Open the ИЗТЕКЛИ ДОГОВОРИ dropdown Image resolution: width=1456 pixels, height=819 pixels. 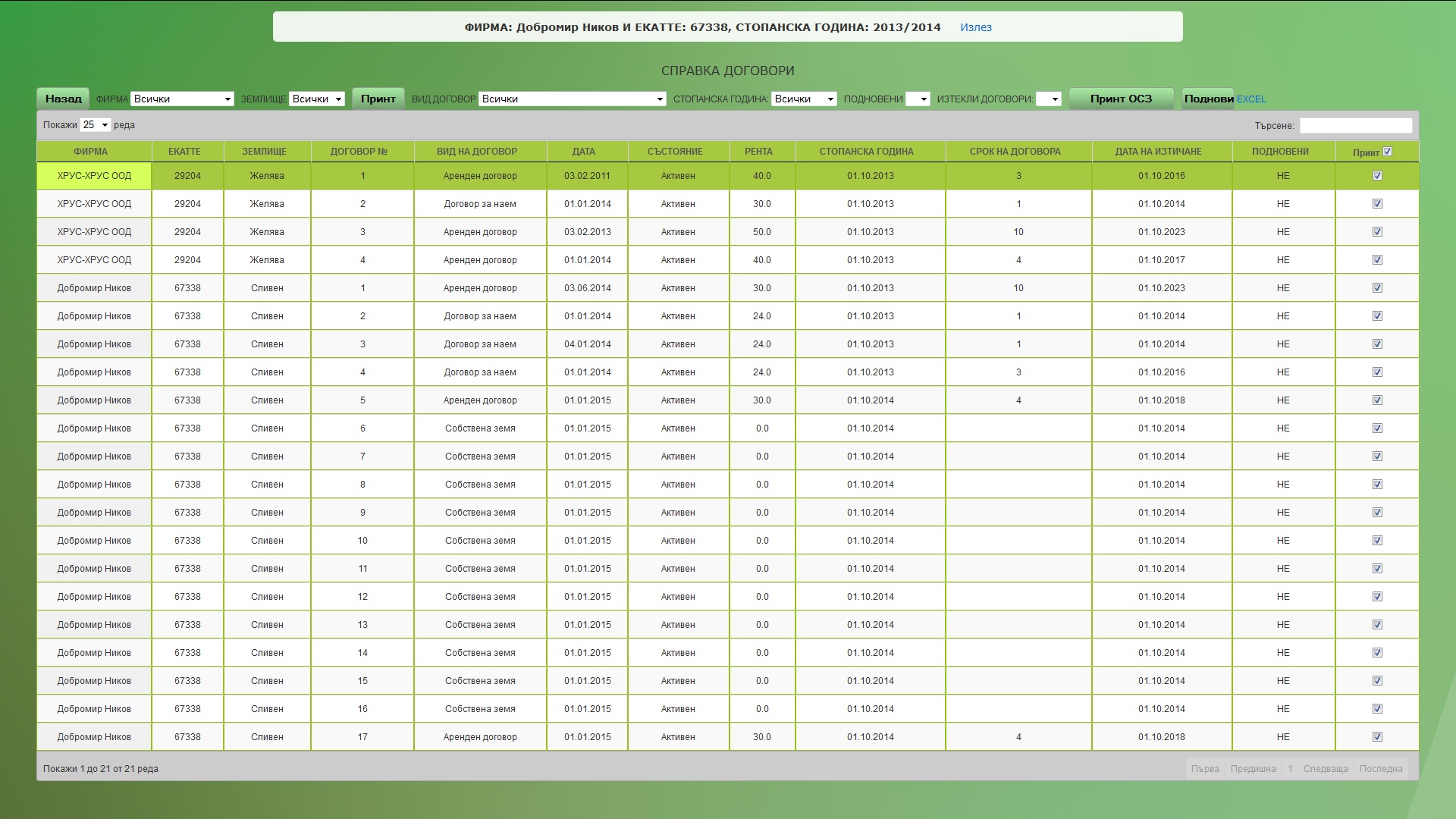1048,99
